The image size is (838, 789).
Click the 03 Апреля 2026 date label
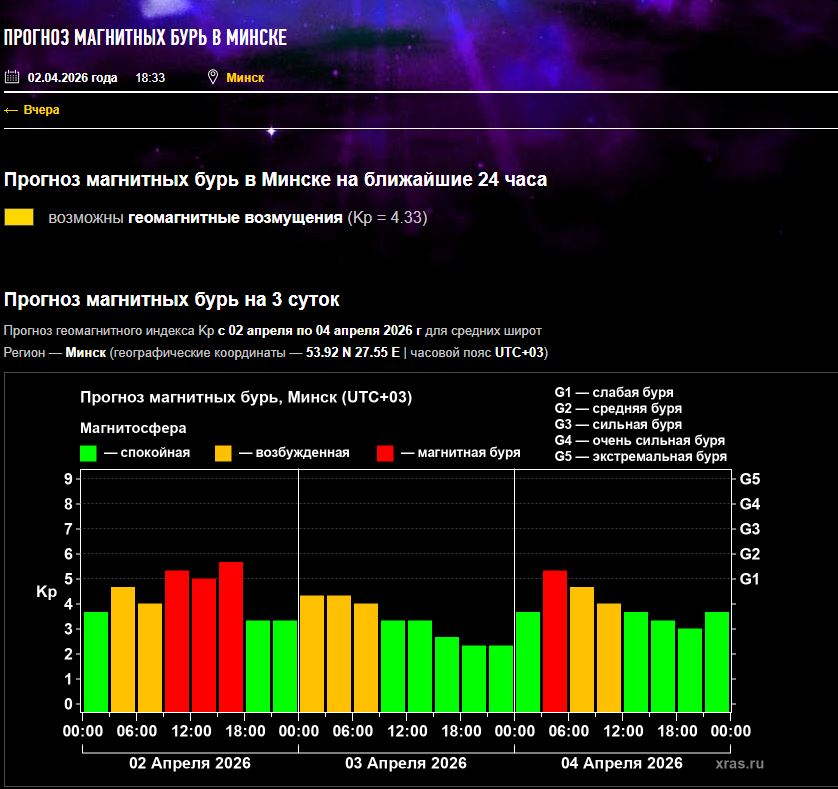pos(406,763)
